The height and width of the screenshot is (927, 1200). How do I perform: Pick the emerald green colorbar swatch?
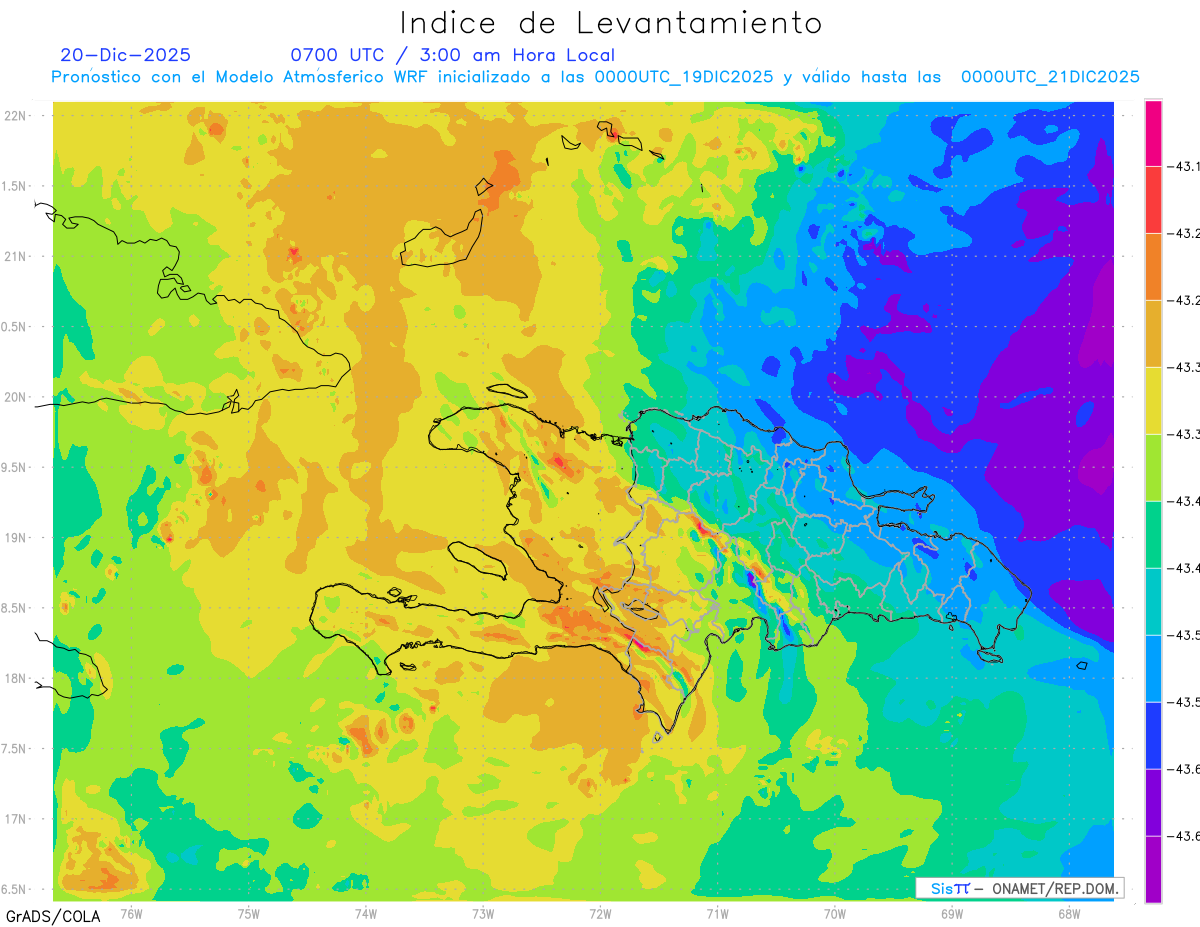pos(1153,535)
